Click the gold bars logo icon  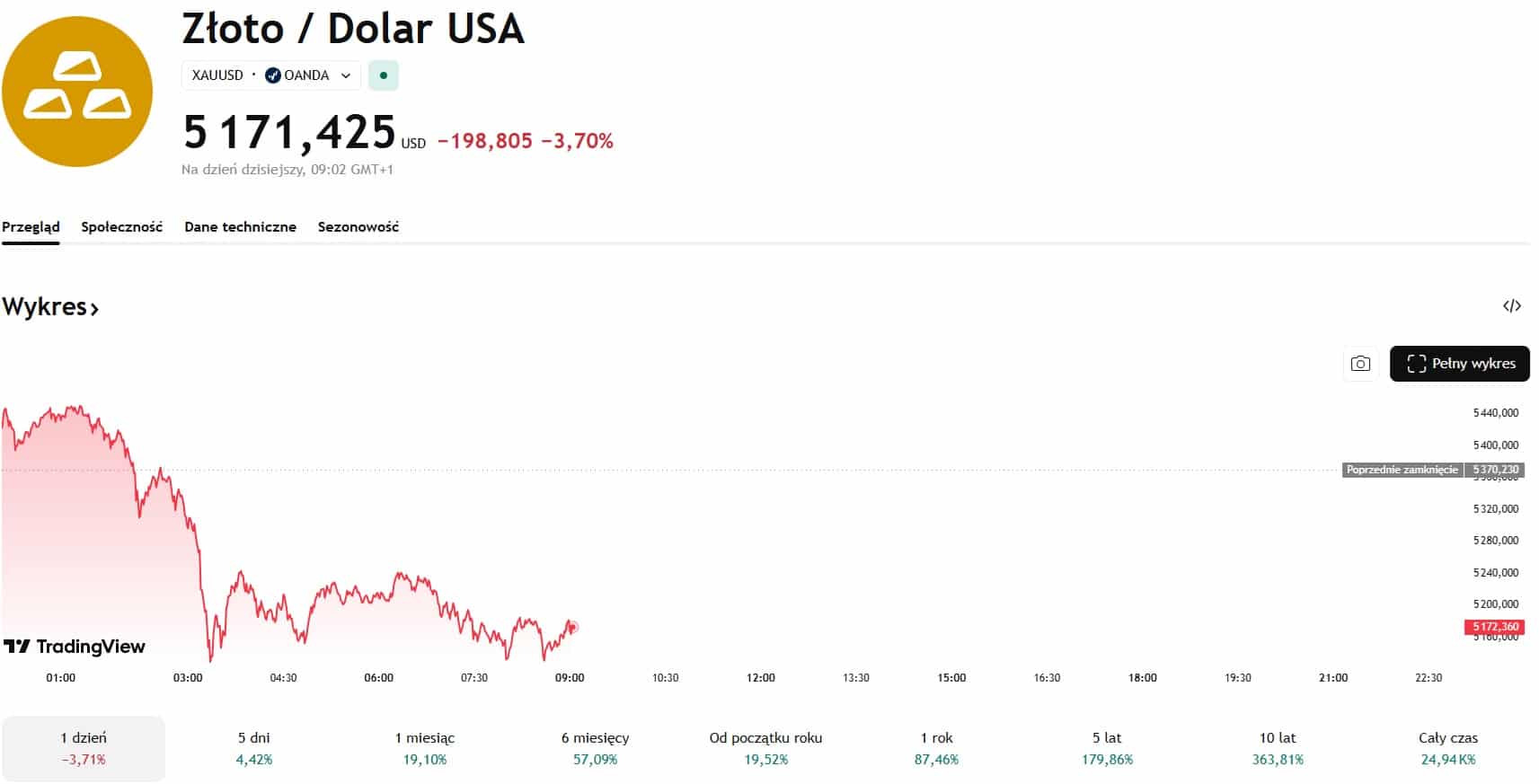pos(77,92)
